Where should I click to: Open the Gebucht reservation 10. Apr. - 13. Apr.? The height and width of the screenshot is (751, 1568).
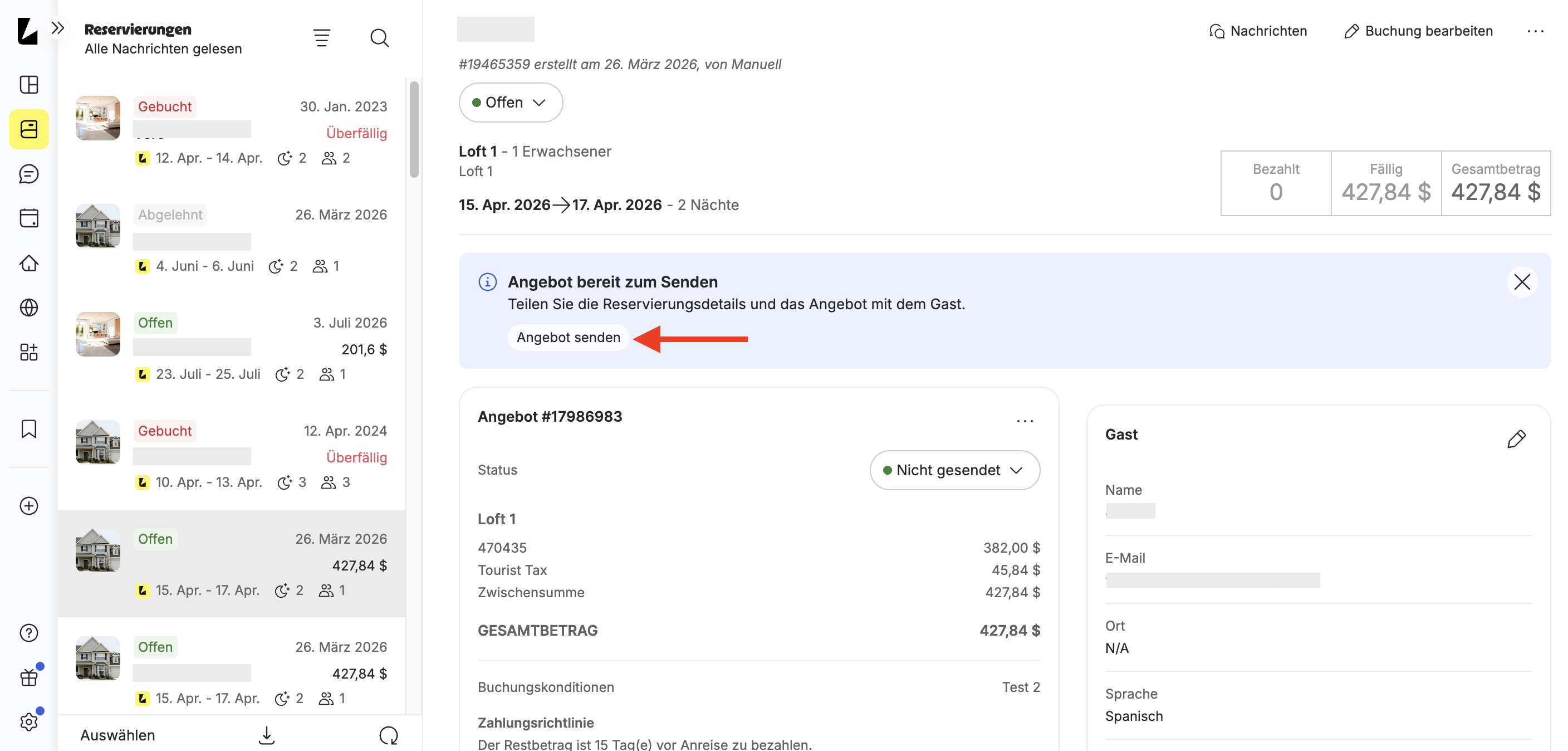tap(231, 457)
